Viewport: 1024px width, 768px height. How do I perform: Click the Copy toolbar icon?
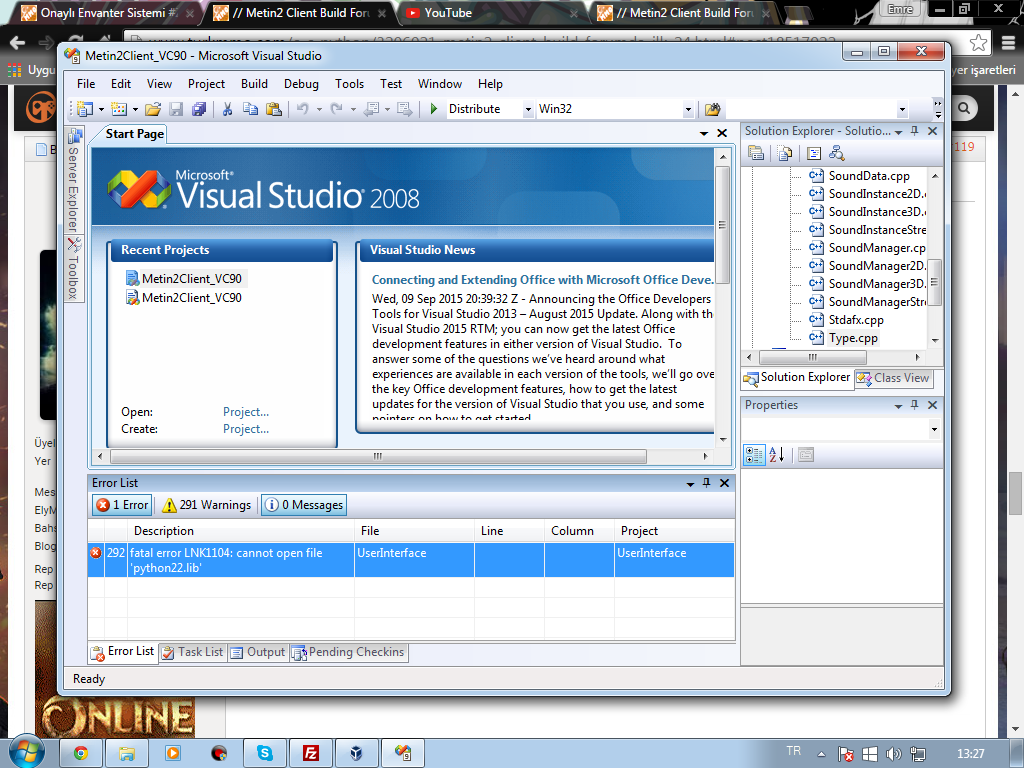tap(250, 109)
